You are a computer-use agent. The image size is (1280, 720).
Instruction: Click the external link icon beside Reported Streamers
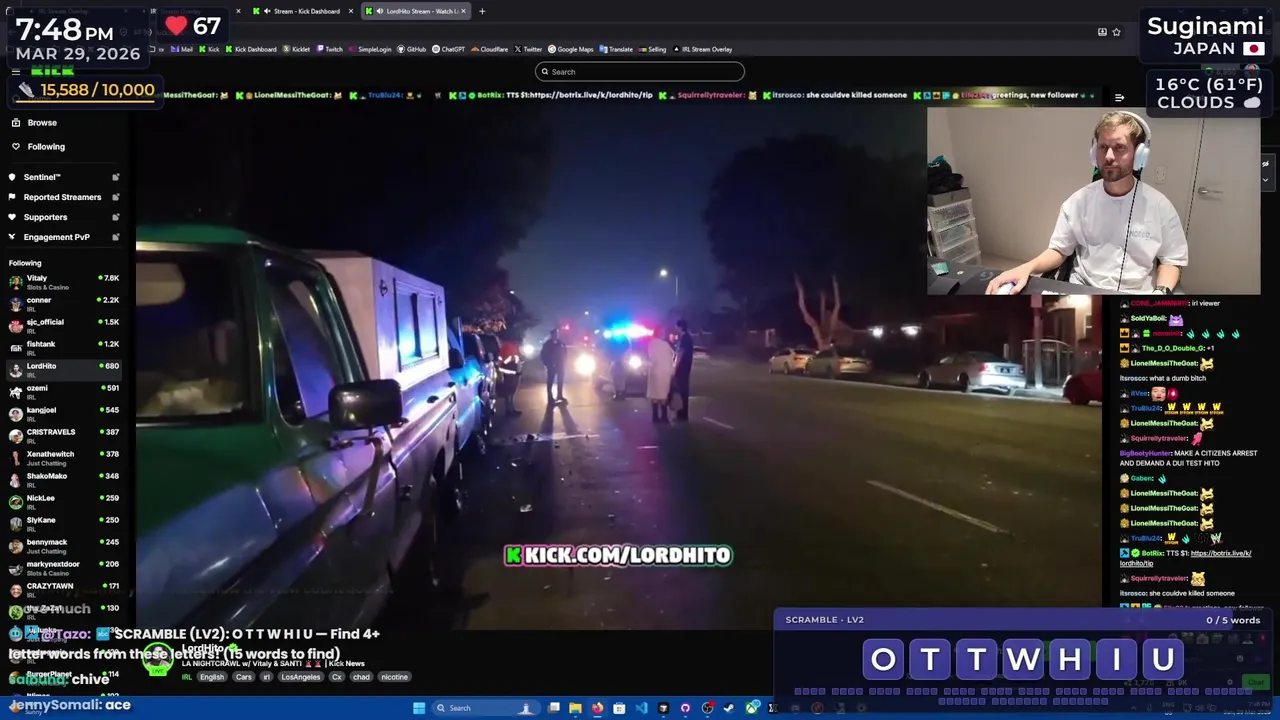click(x=116, y=197)
